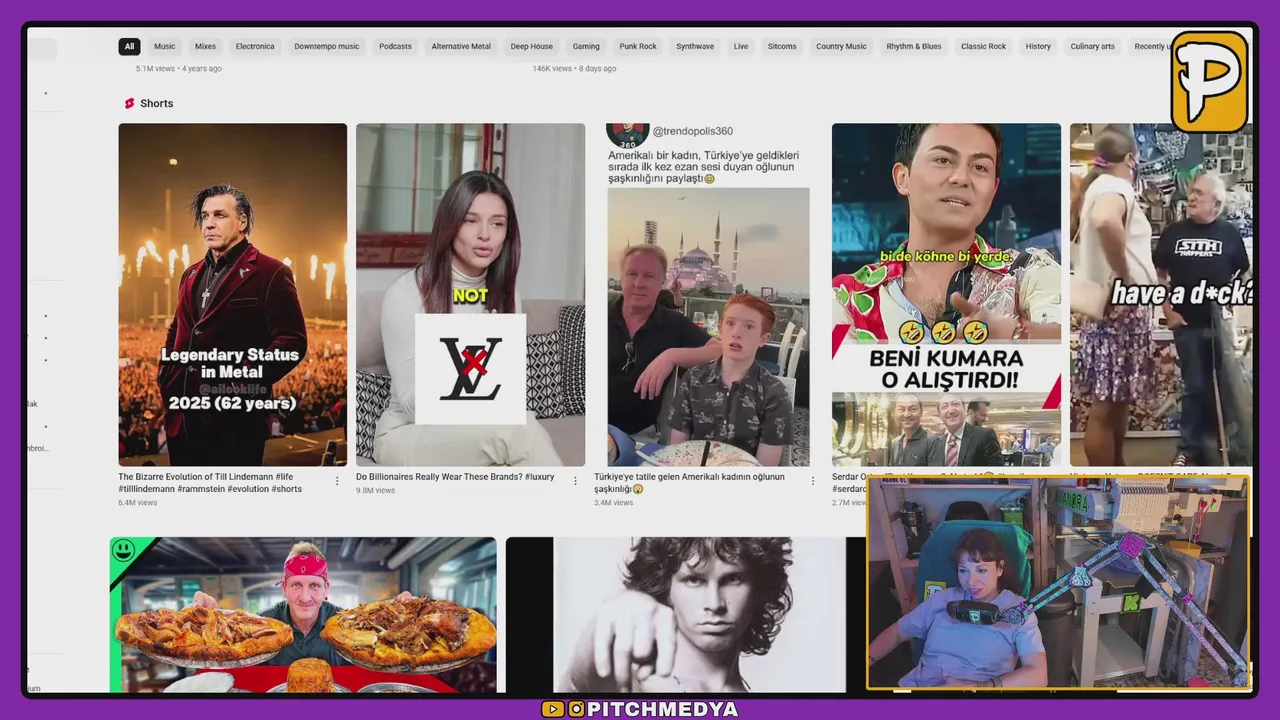Open 'Türkiye'ye tatile gelen Amerikalı' title link
The image size is (1280, 720).
point(689,483)
